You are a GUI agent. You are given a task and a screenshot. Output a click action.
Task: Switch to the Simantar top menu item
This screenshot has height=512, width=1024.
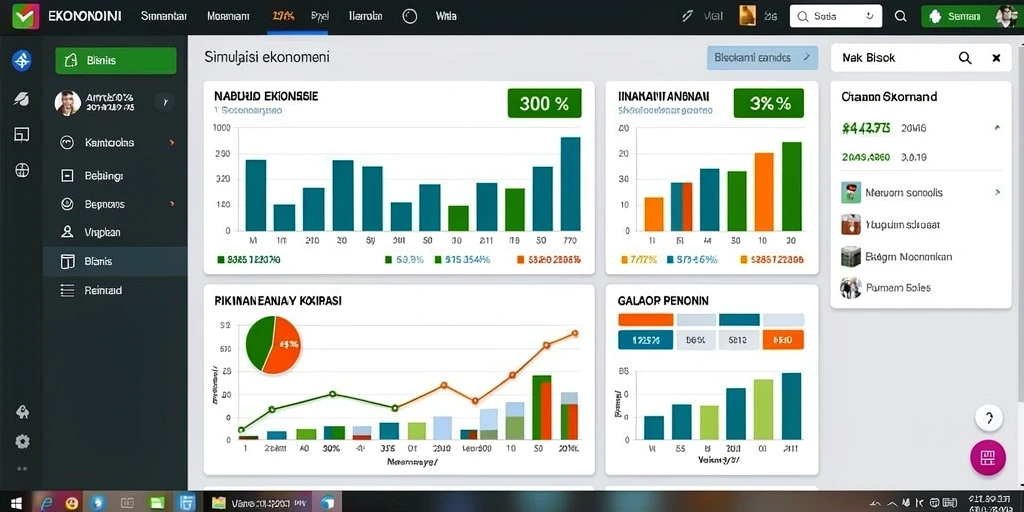pyautogui.click(x=164, y=16)
